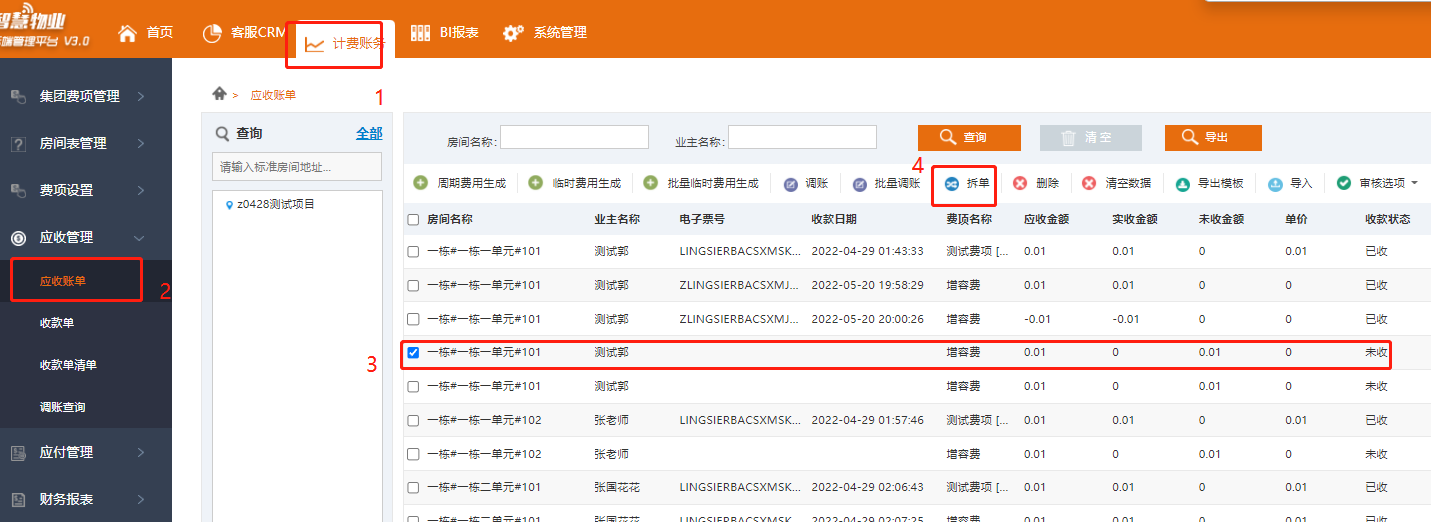Click the edit icon for 调账
The height and width of the screenshot is (522, 1431).
(791, 184)
